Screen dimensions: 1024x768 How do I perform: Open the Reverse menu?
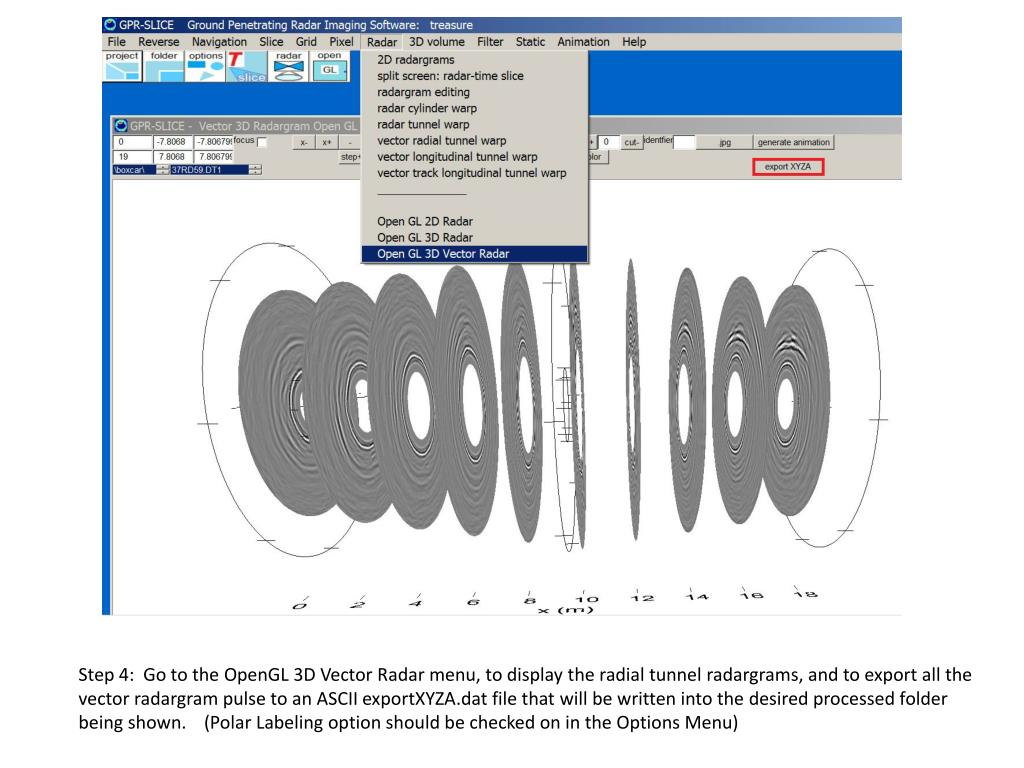pos(159,42)
